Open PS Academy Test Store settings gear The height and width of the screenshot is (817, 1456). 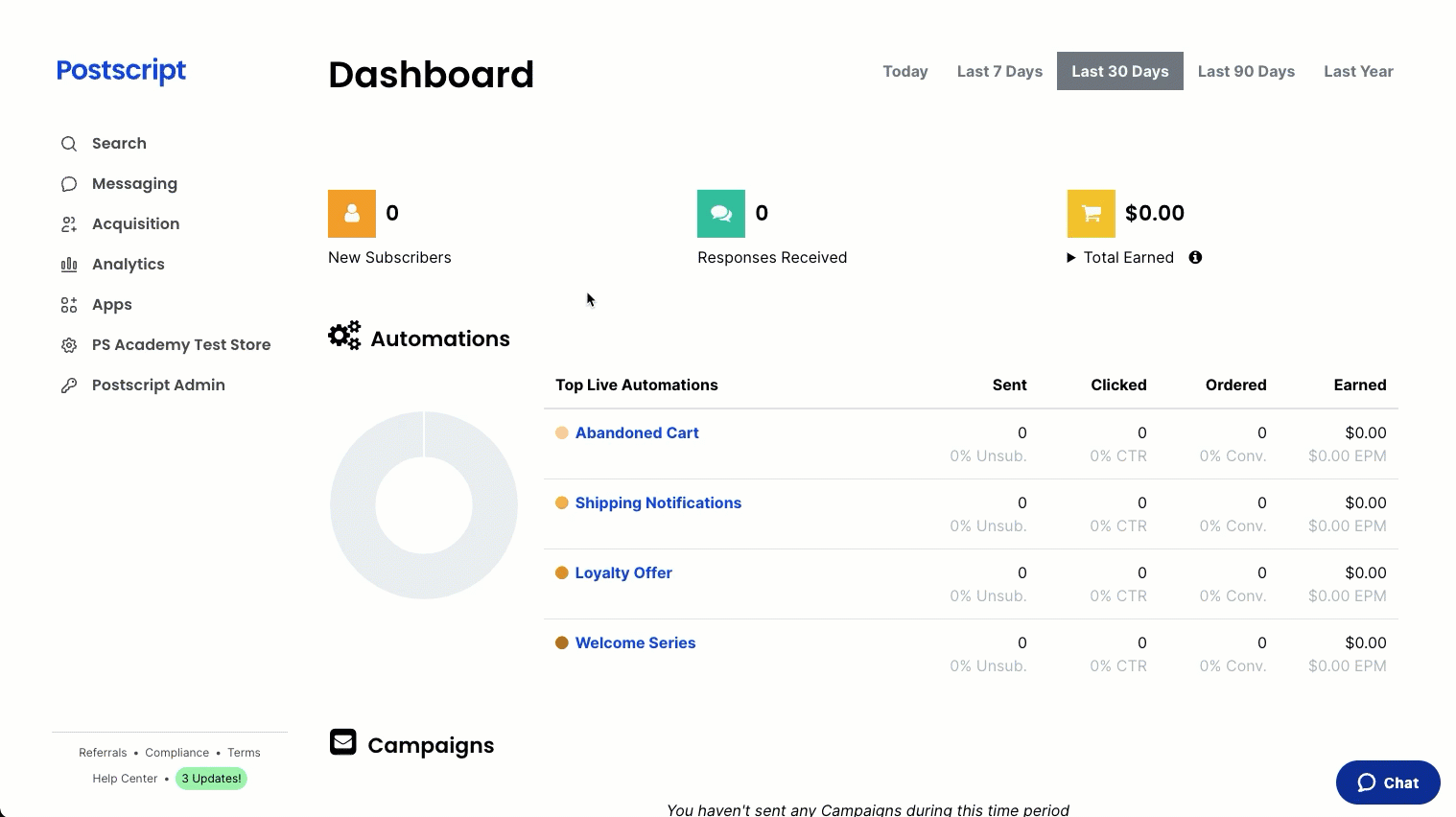coord(68,344)
